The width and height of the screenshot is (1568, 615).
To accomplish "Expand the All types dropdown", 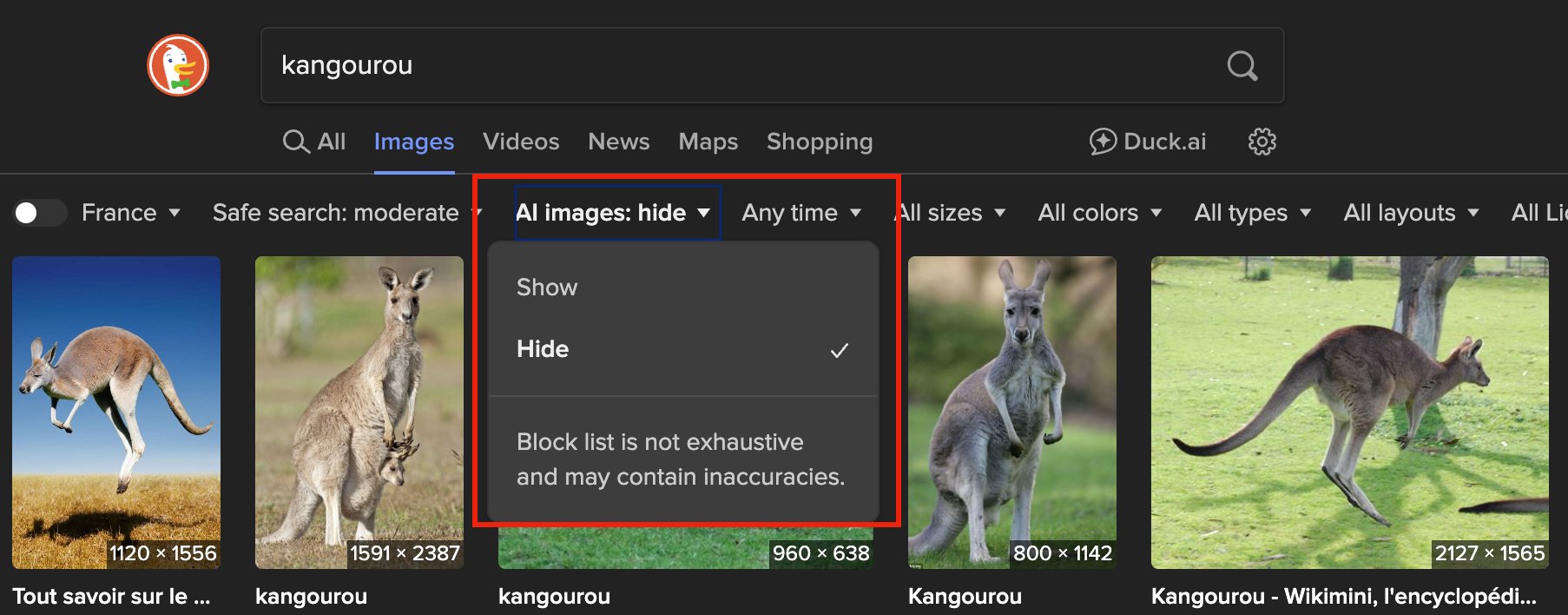I will pyautogui.click(x=1253, y=213).
